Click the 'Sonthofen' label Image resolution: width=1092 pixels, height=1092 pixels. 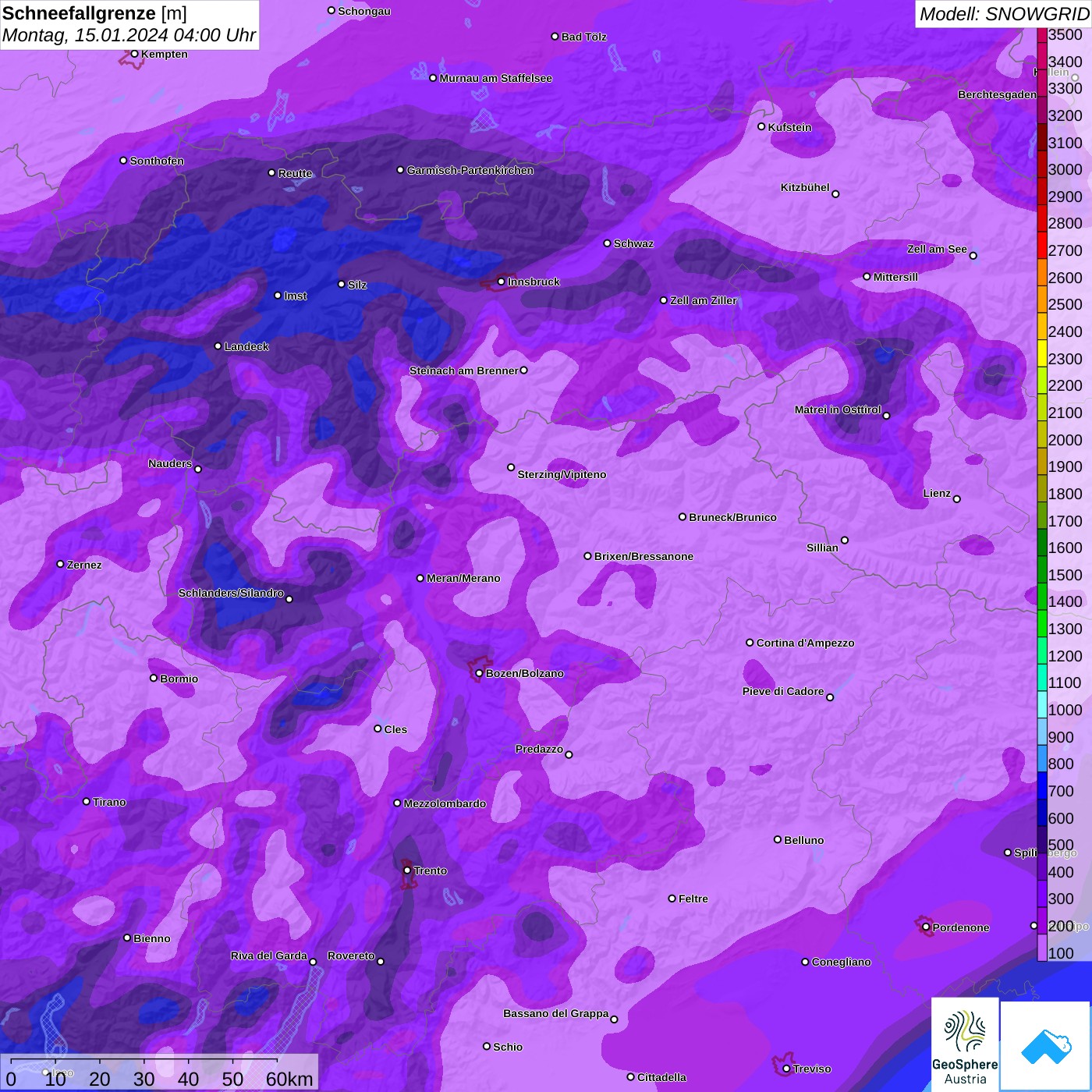pos(157,161)
